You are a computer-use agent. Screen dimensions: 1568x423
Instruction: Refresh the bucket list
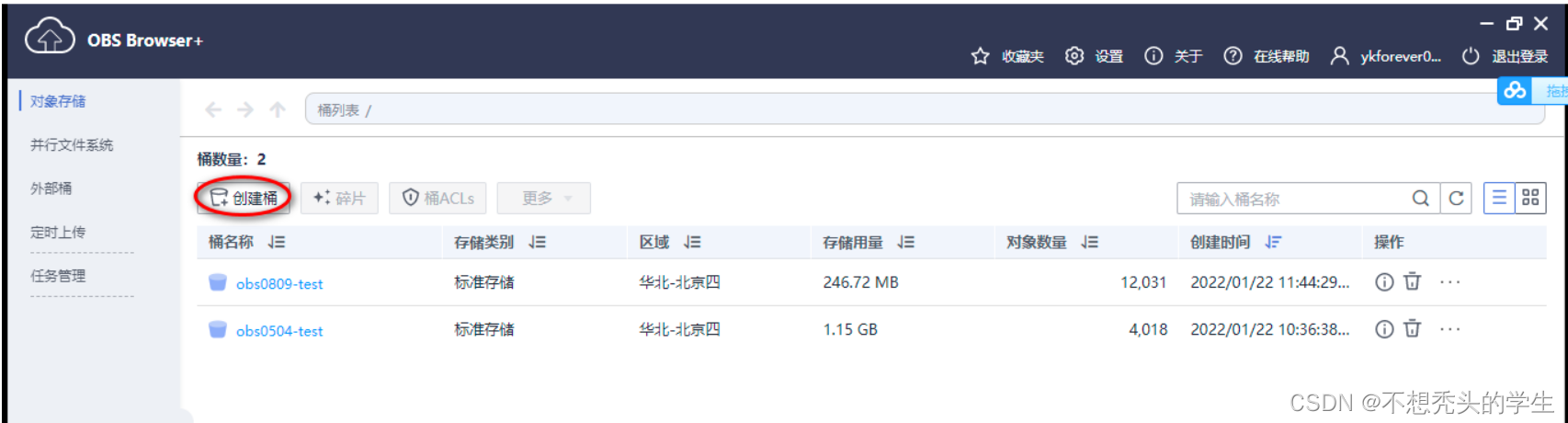[x=1456, y=199]
